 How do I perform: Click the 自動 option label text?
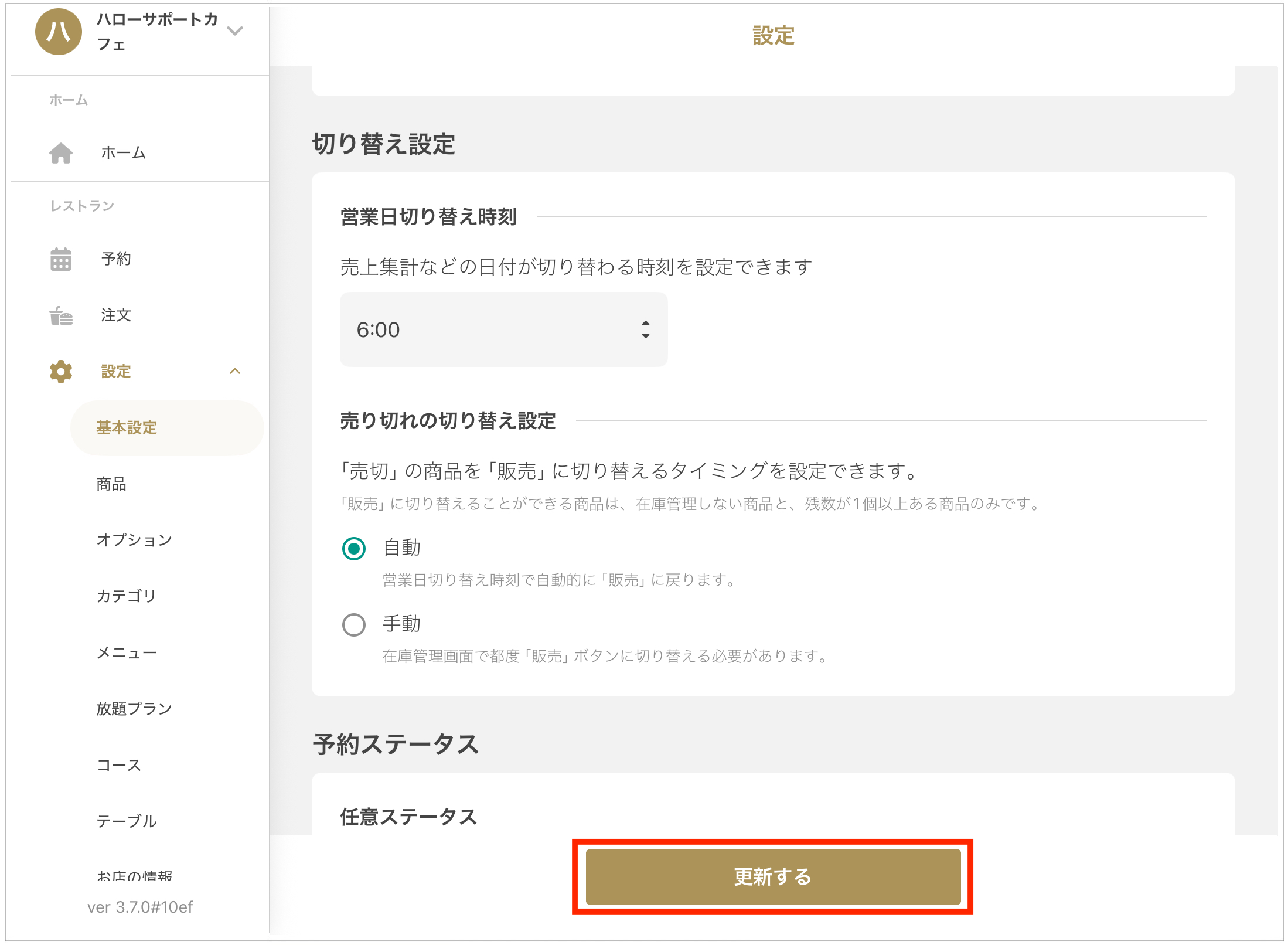click(402, 548)
